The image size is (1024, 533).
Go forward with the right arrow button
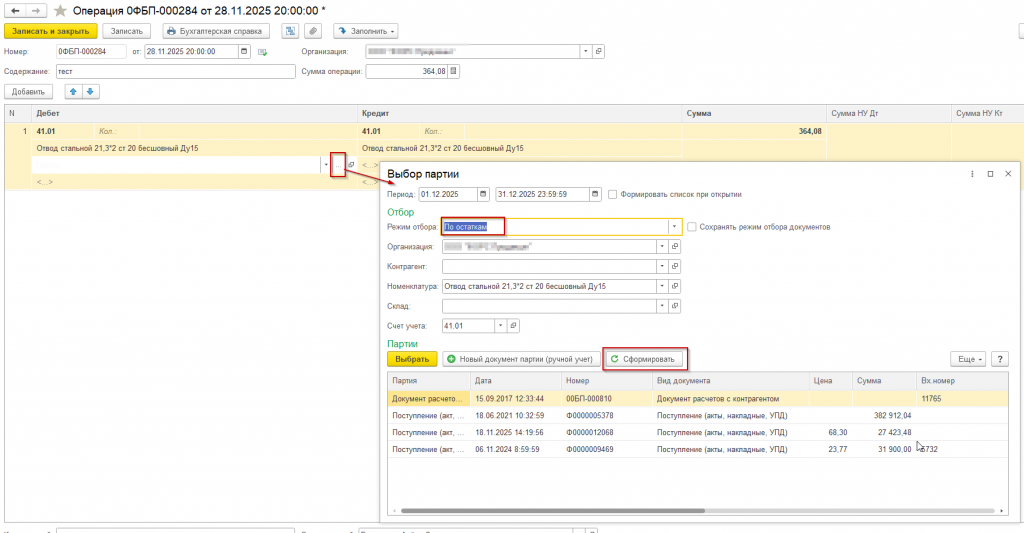[36, 10]
